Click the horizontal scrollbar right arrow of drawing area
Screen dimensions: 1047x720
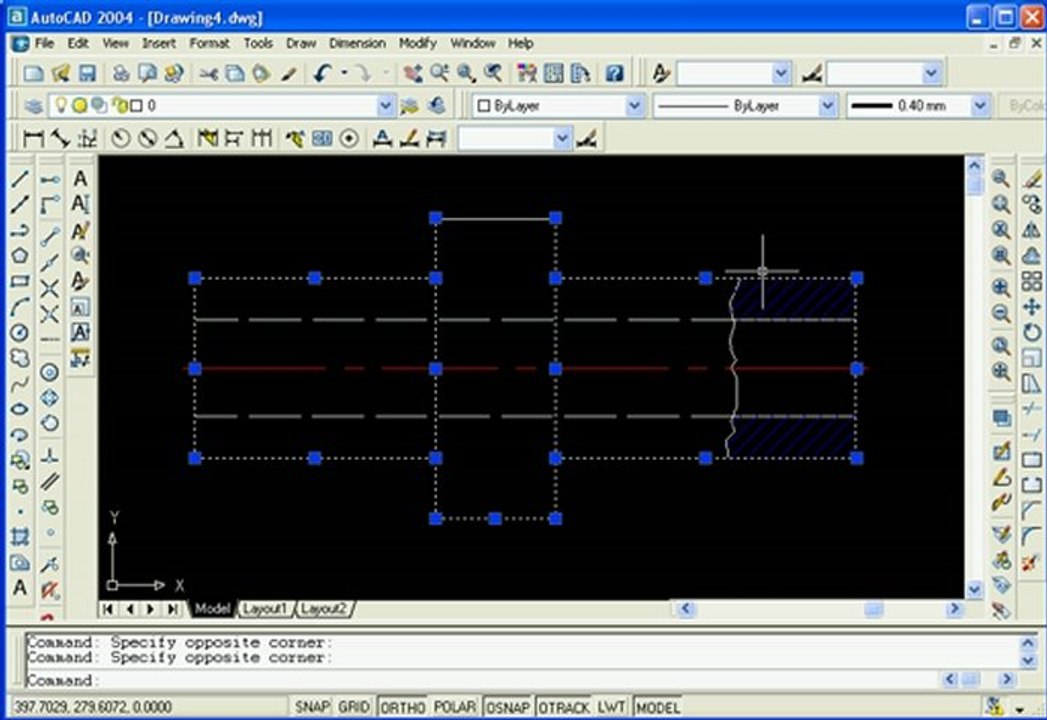955,608
